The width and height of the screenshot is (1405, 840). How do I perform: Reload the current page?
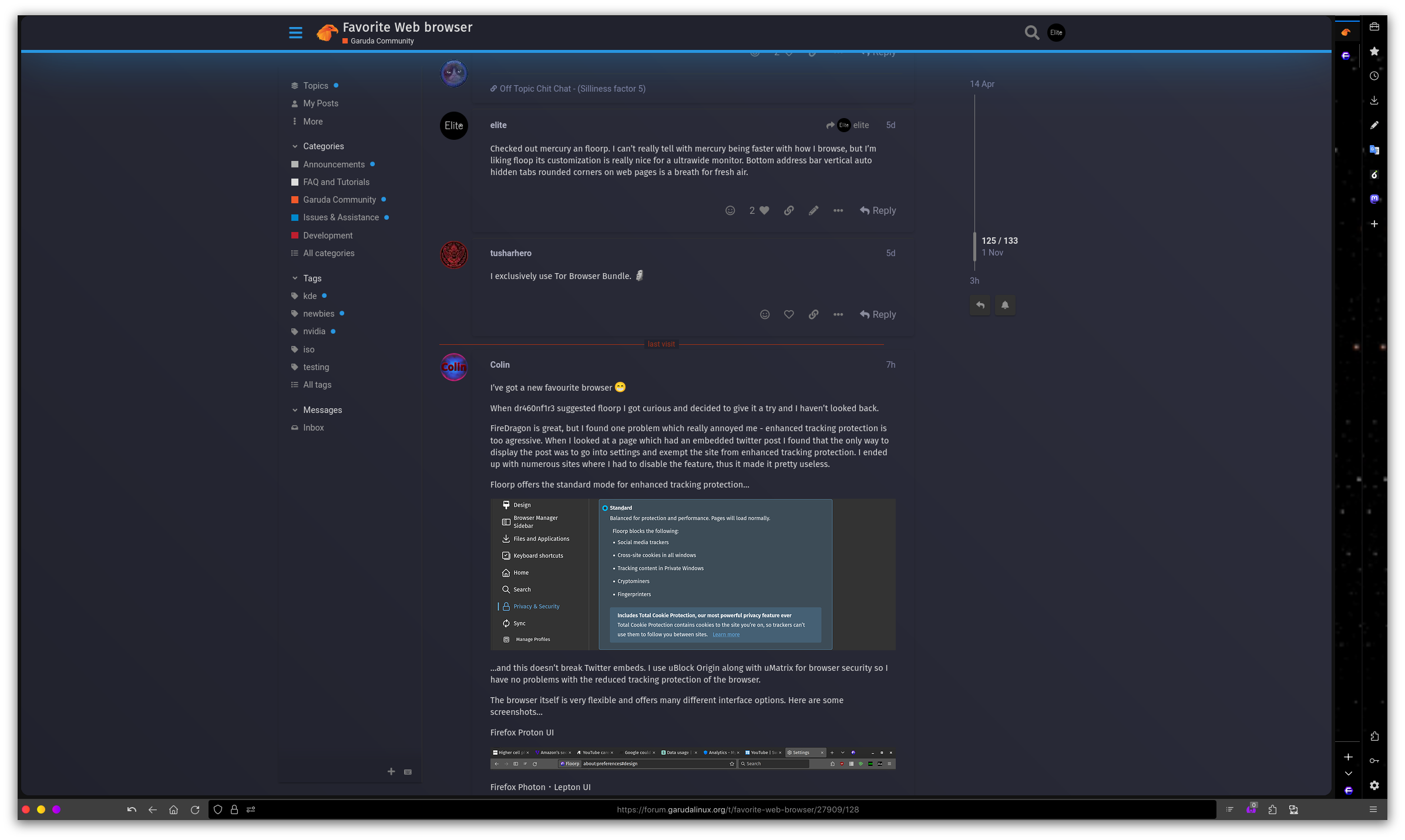pyautogui.click(x=195, y=810)
